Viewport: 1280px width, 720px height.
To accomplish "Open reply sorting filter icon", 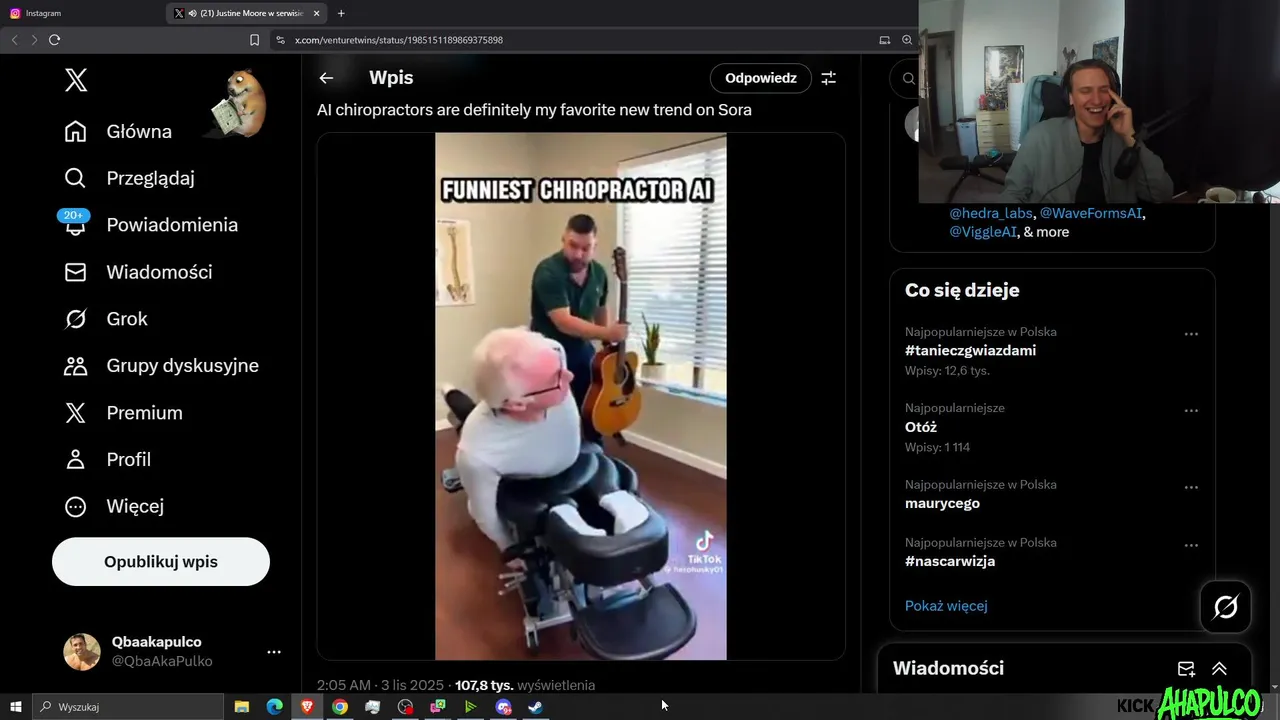I will tap(829, 78).
